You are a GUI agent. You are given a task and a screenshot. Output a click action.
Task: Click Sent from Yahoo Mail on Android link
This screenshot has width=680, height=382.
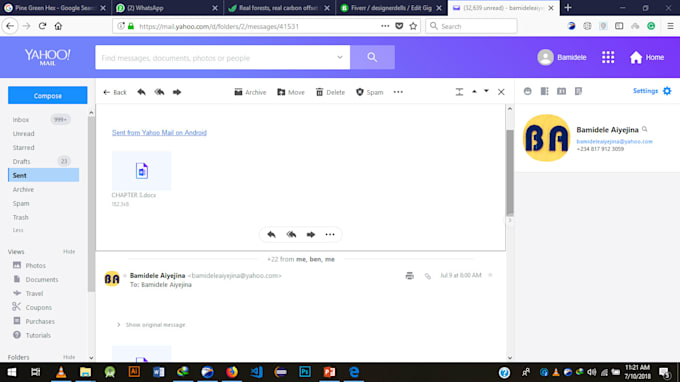pyautogui.click(x=159, y=133)
